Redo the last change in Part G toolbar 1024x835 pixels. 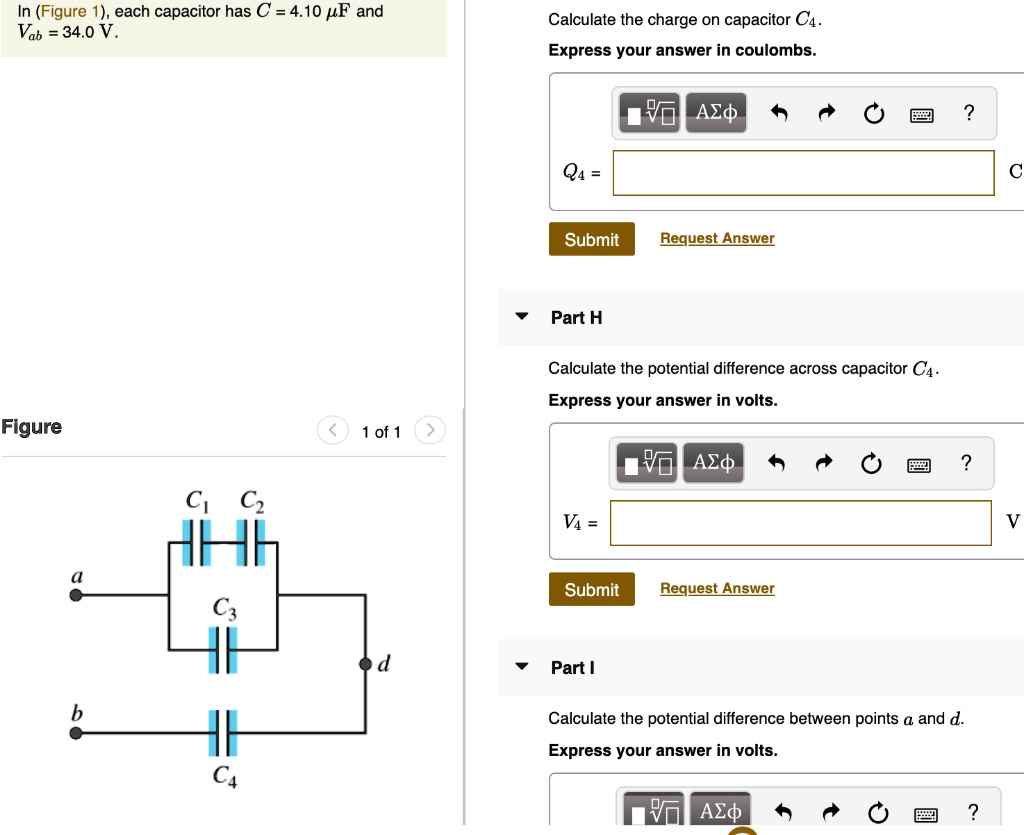click(x=825, y=113)
